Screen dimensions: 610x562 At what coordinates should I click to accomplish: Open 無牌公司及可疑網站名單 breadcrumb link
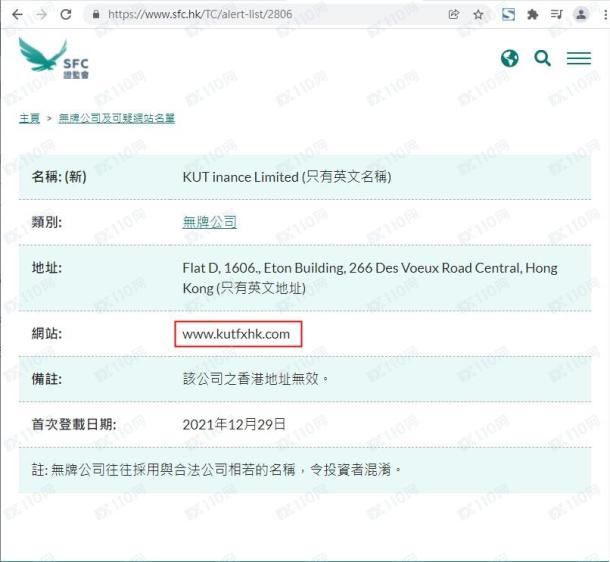coord(117,118)
